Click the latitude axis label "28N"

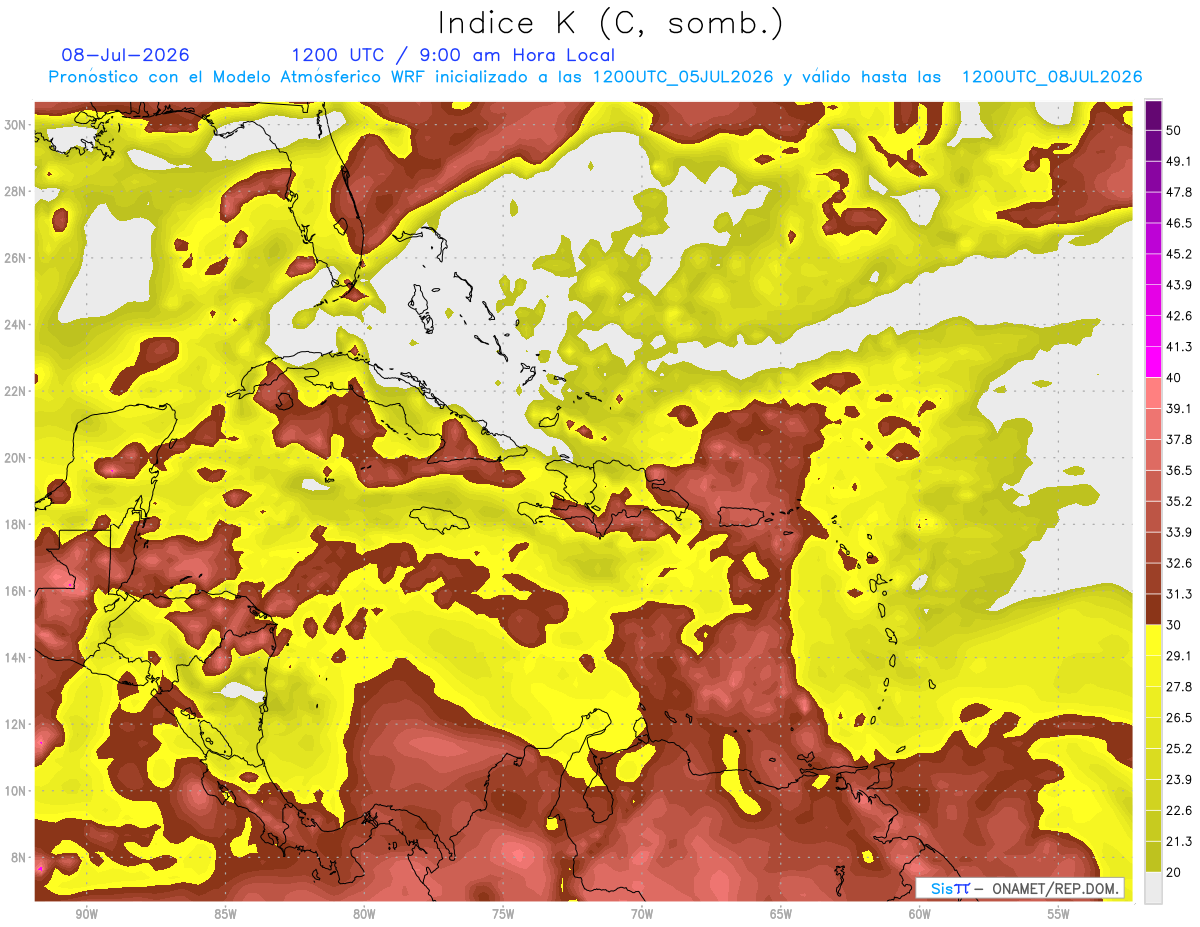point(15,191)
